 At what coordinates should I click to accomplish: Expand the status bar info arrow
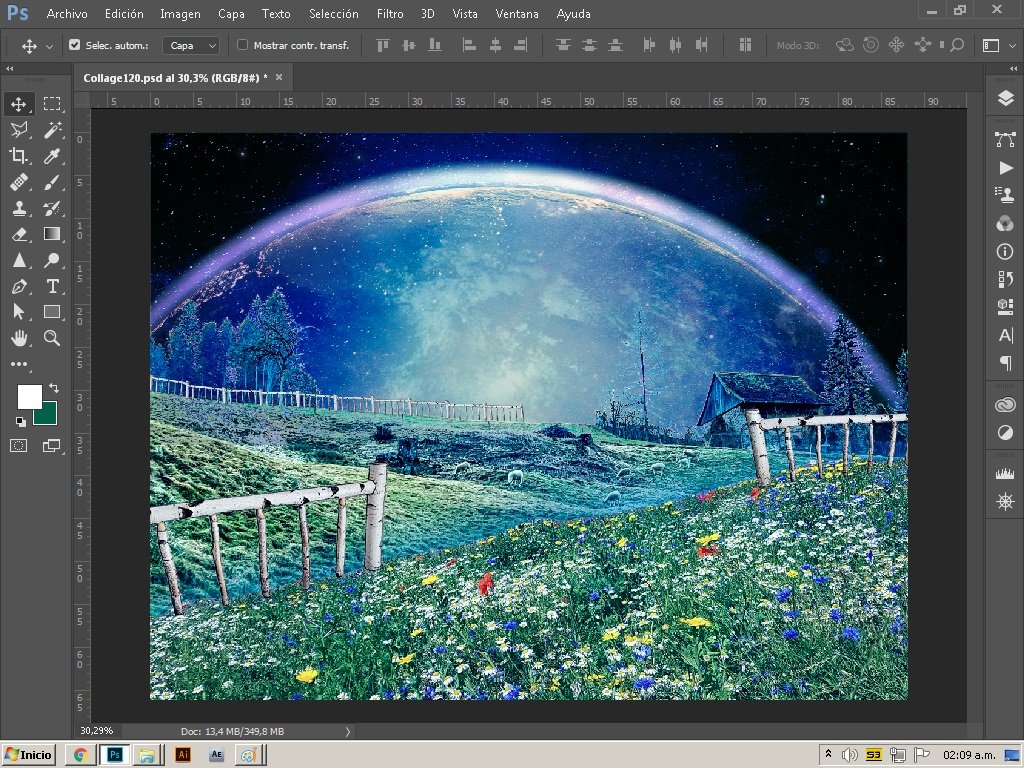click(347, 731)
